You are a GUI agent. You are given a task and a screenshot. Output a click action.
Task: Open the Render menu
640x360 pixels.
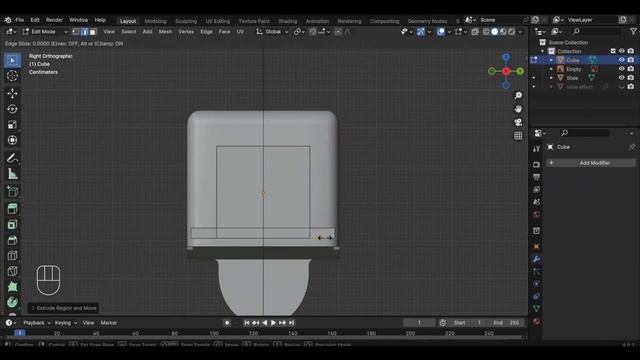[54, 20]
